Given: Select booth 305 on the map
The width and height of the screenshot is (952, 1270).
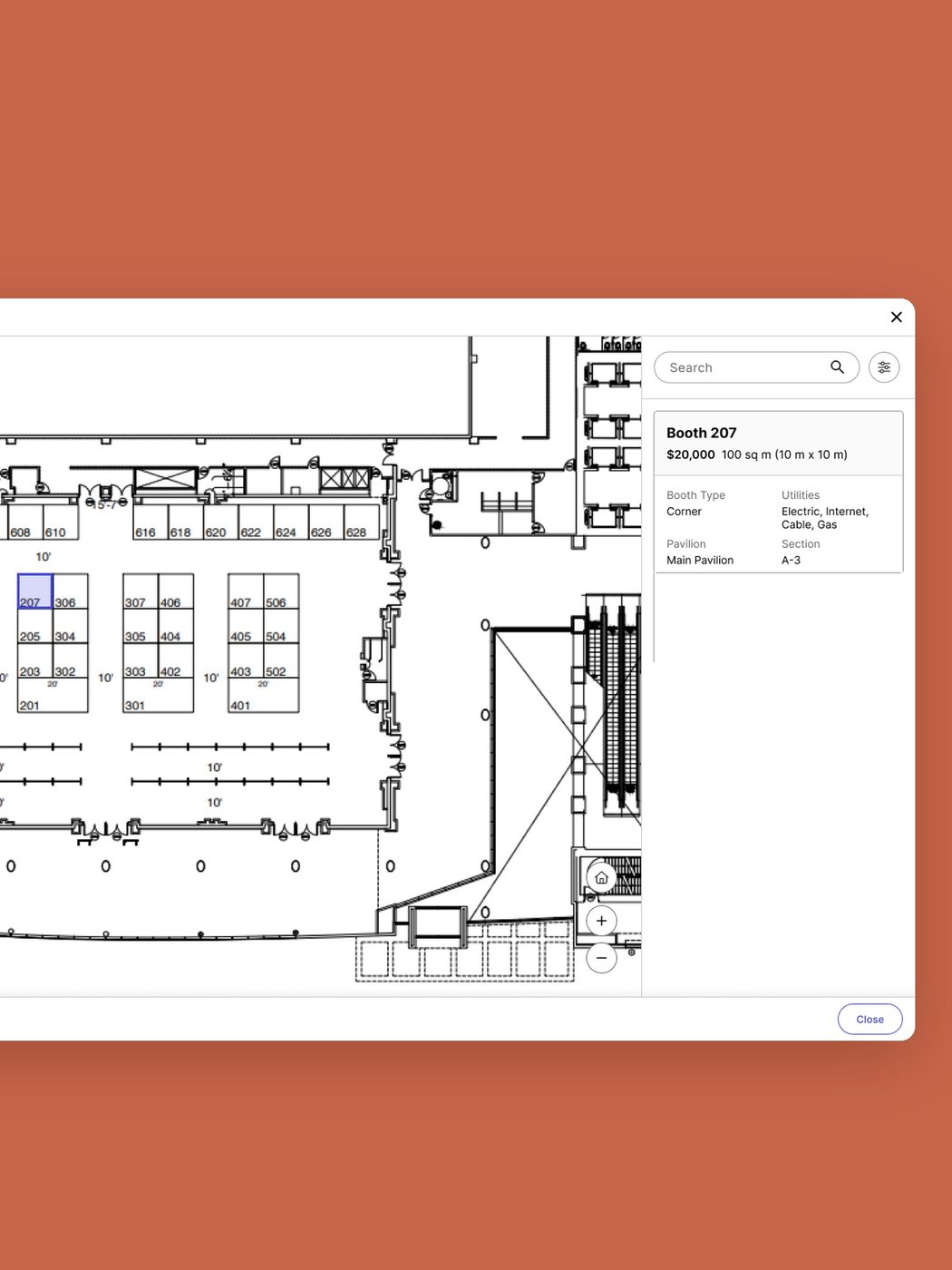Looking at the screenshot, I should point(141,626).
